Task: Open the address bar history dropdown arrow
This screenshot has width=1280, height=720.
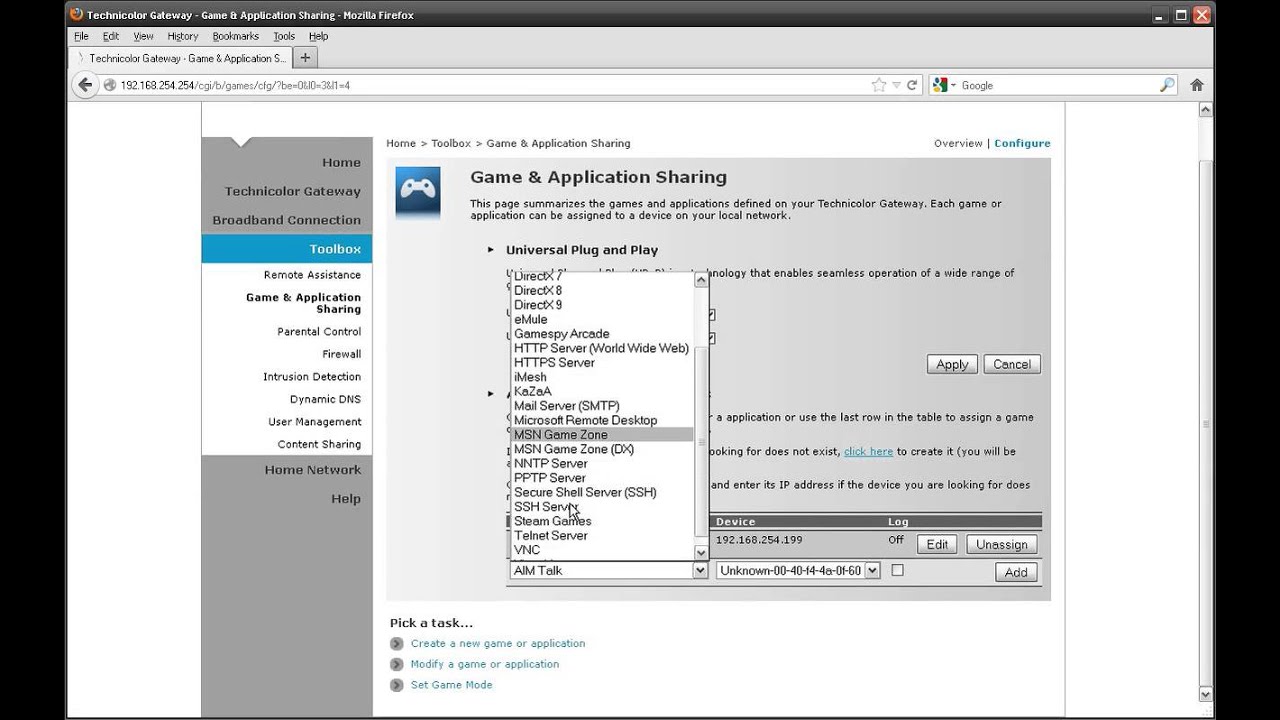Action: tap(896, 85)
